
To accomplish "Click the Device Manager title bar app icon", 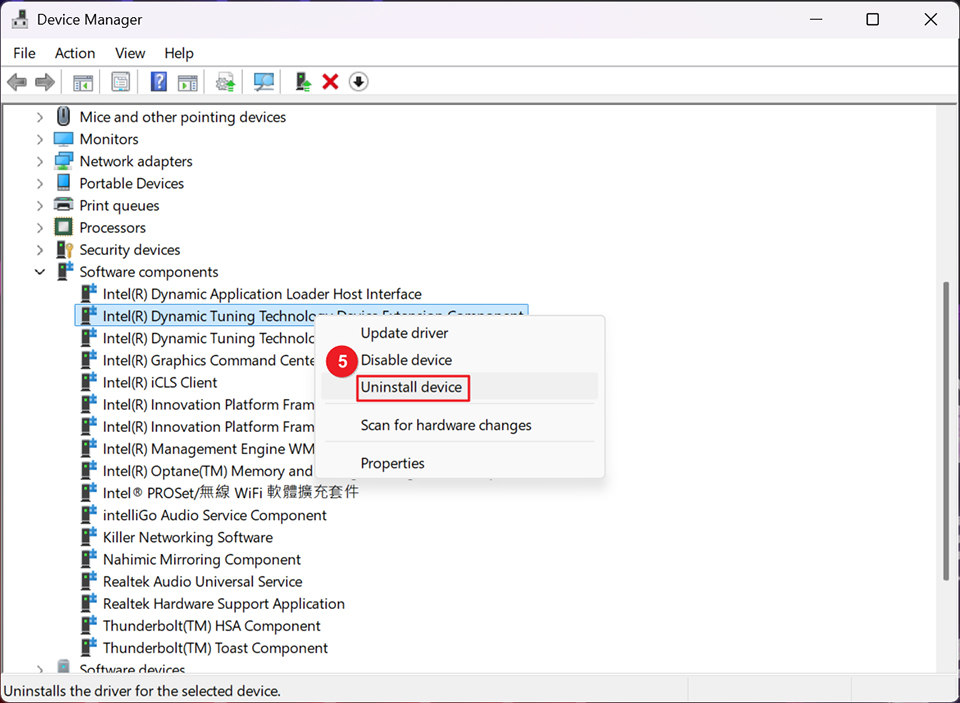I will pos(20,20).
